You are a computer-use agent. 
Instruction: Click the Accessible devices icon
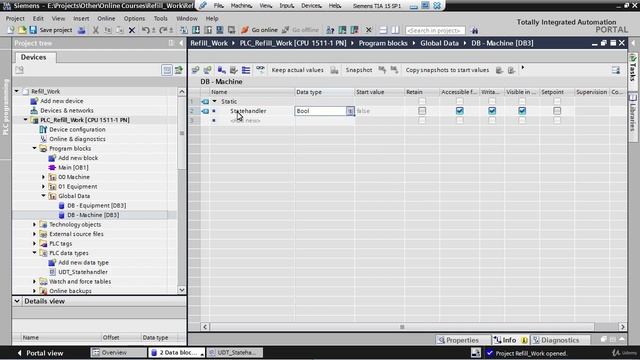(x=330, y=30)
